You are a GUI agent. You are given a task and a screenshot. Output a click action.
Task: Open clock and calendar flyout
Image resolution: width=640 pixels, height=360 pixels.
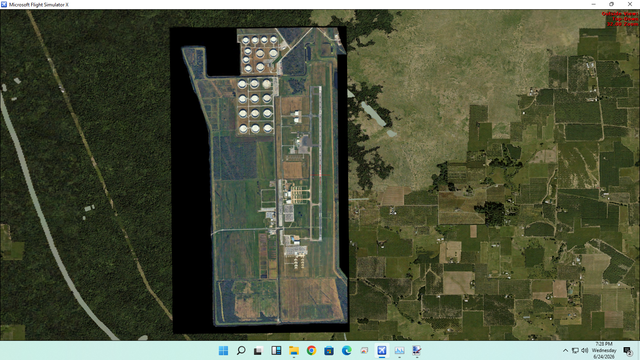click(604, 351)
